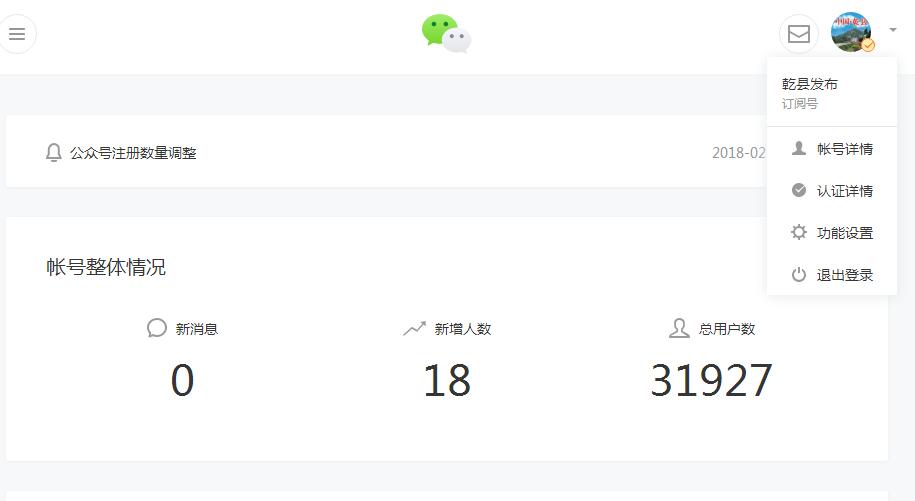
Task: Open 公众号注册数量调整 announcement
Action: (x=133, y=153)
